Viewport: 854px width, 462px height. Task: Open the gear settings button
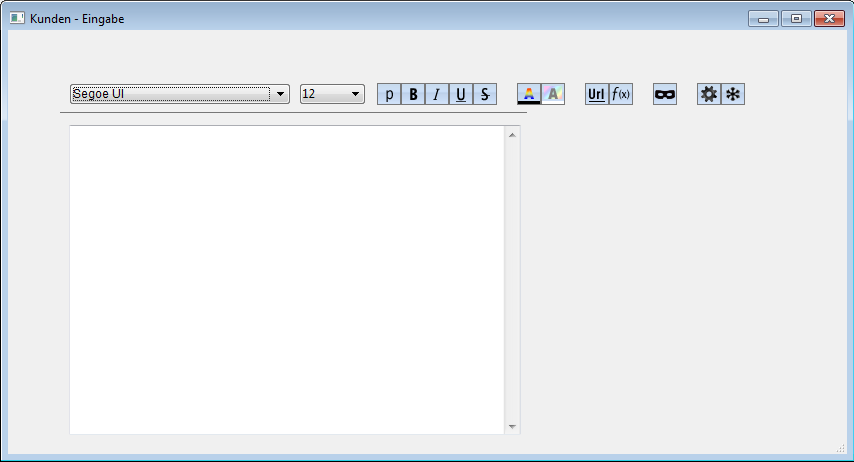coord(709,94)
